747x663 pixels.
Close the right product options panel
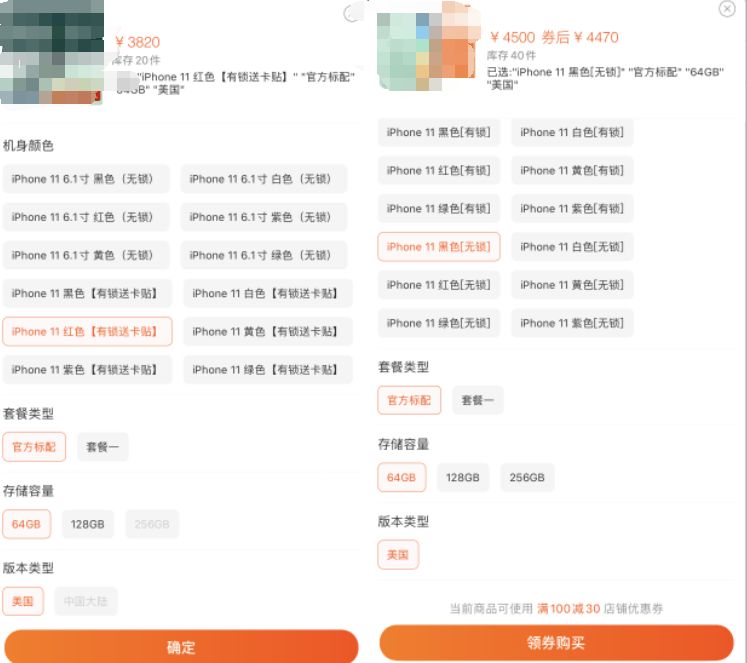(727, 9)
